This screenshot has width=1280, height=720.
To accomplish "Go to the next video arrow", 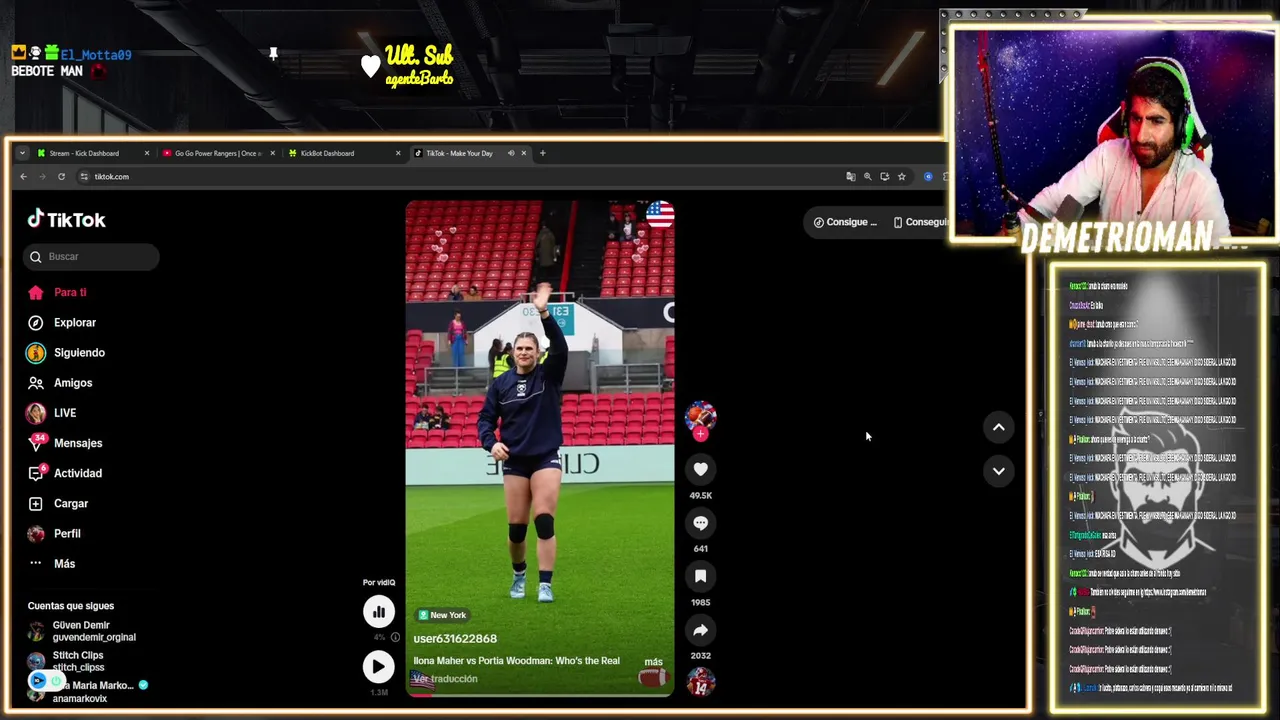I will pos(998,471).
